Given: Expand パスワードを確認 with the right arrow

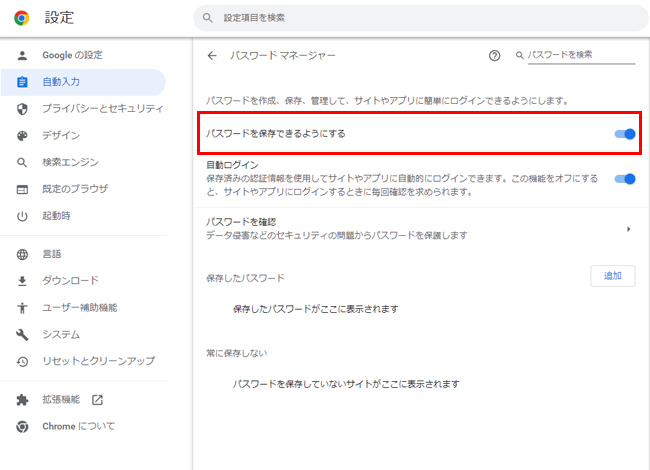Looking at the screenshot, I should [629, 229].
